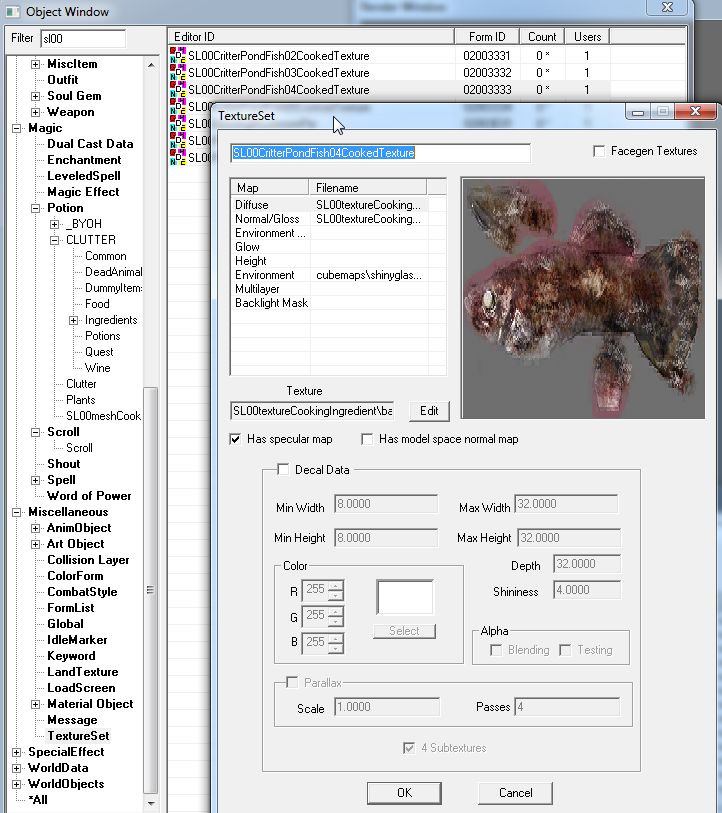Select the Food tree item
Image resolution: width=722 pixels, height=813 pixels.
(x=97, y=304)
